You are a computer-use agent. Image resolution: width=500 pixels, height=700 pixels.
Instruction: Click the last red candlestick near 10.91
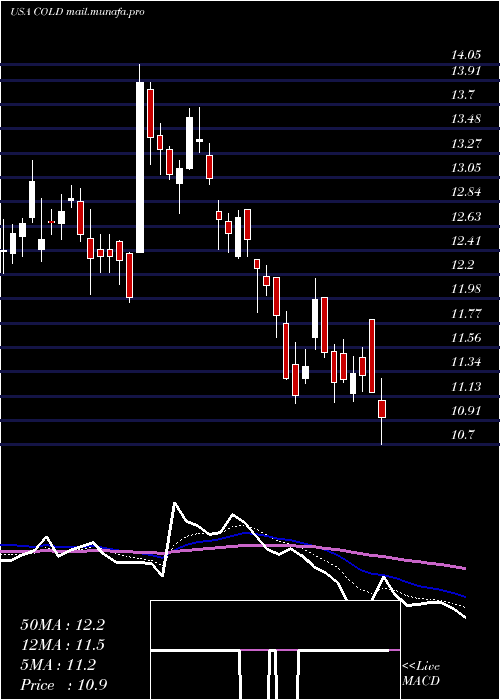382,409
